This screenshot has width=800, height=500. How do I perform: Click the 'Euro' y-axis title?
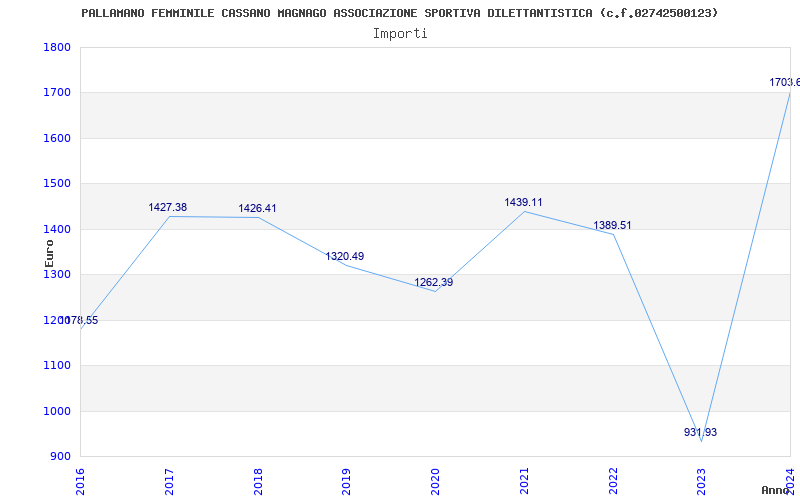tap(49, 253)
